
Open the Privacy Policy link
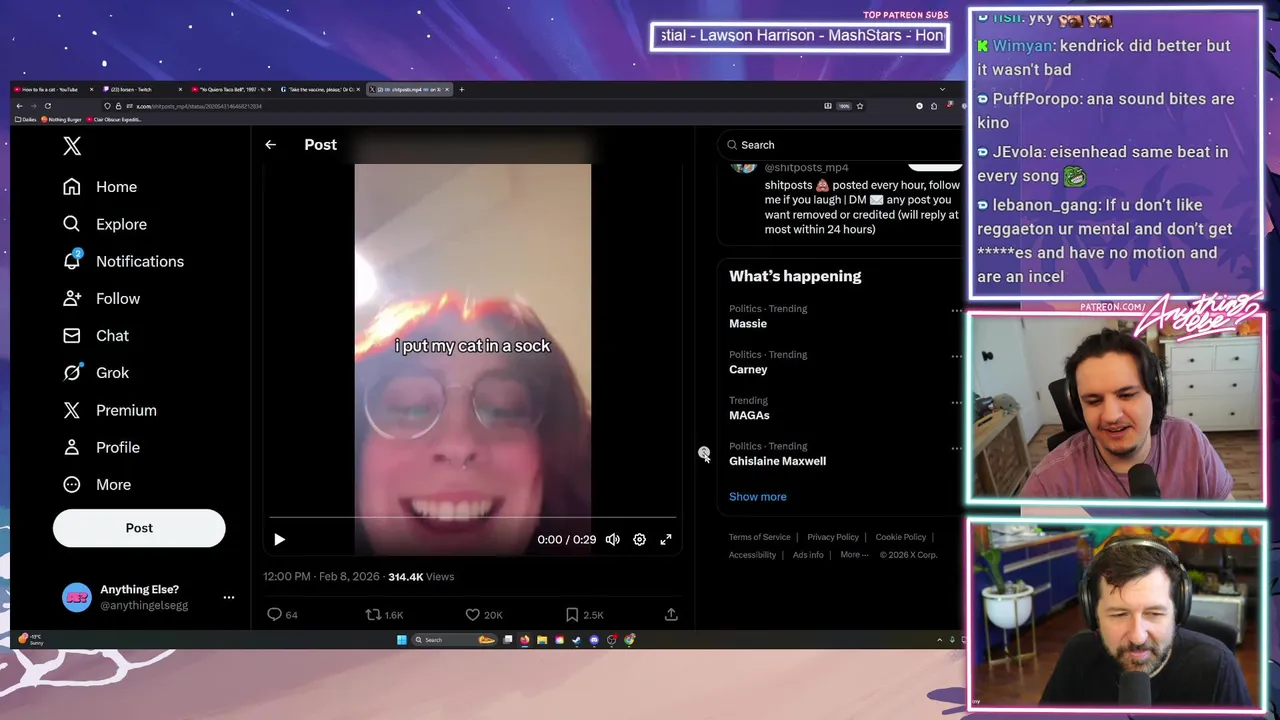click(x=833, y=537)
